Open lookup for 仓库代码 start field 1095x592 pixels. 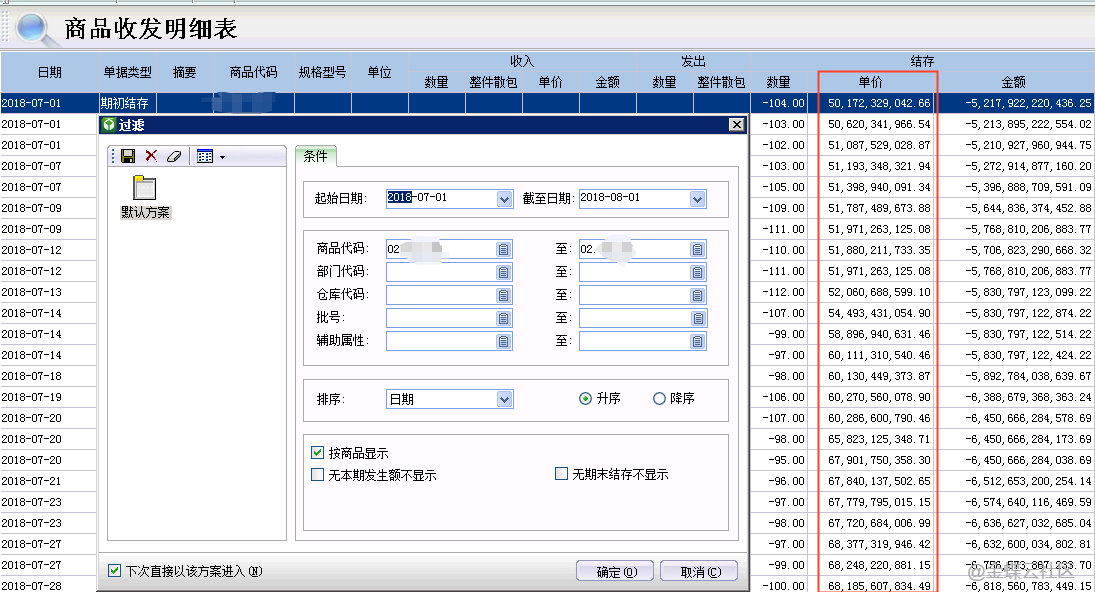(504, 295)
